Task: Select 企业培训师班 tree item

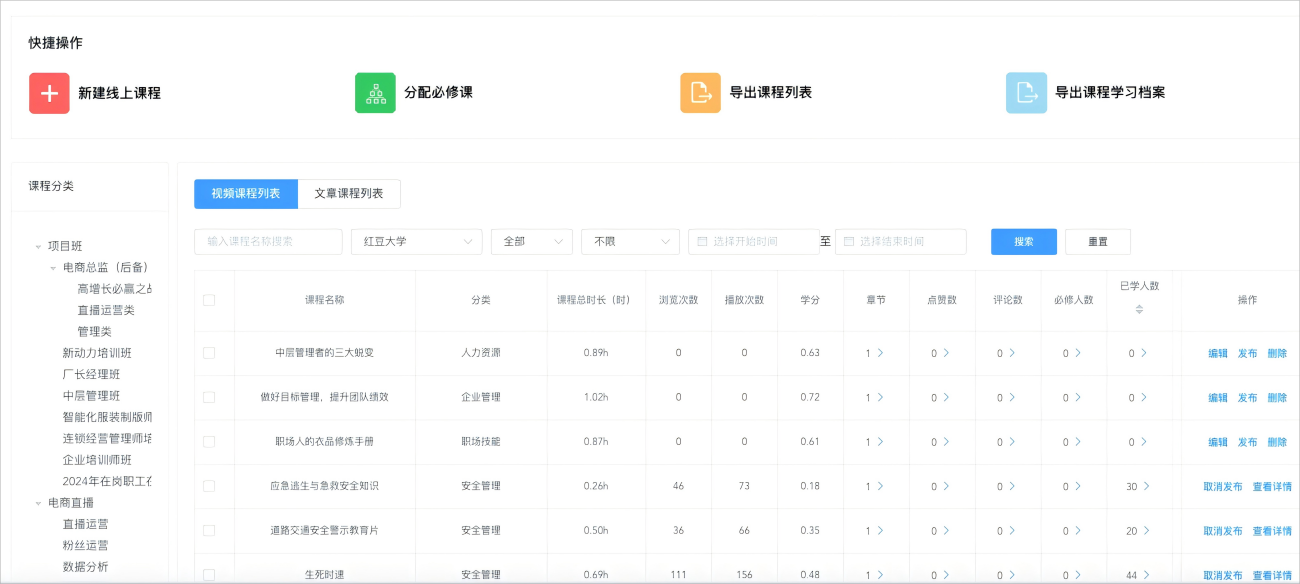Action: tap(97, 460)
